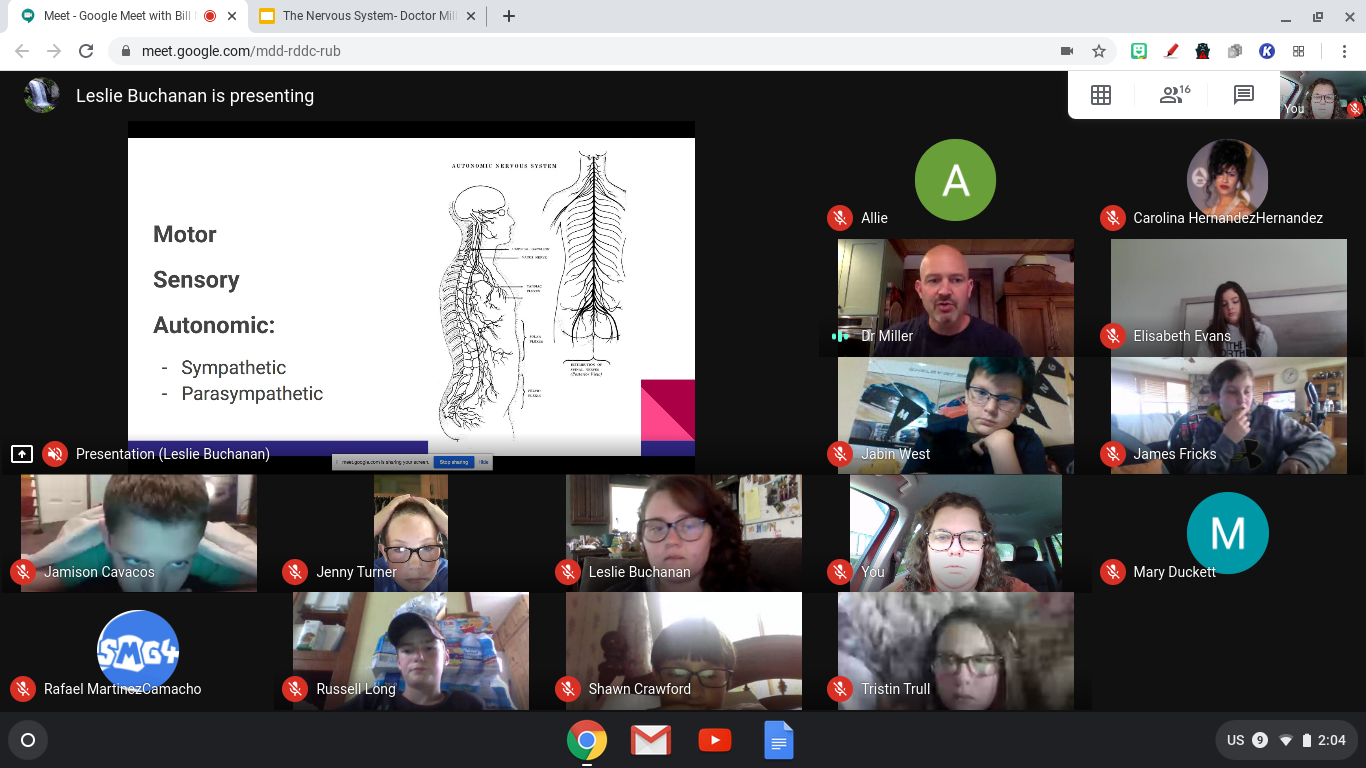Show the participants list with 16 people
This screenshot has width=1366, height=768.
[1173, 95]
